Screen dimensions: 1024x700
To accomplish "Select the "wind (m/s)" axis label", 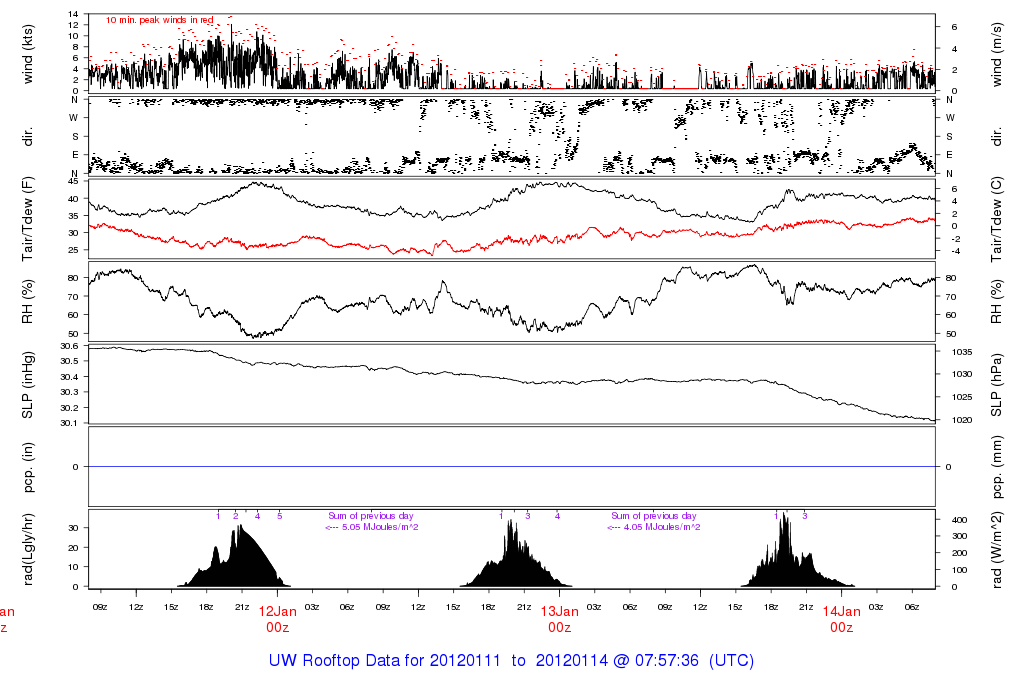I will pos(997,54).
